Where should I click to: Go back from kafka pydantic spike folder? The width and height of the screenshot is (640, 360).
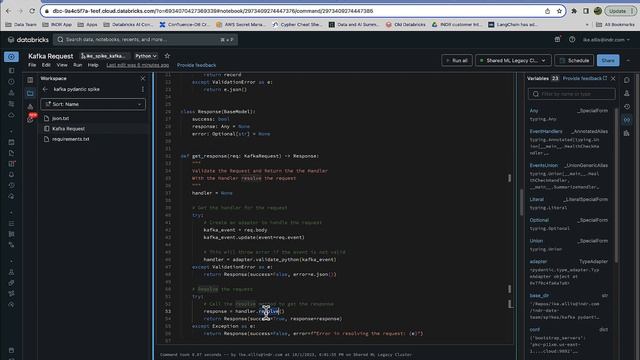click(45, 89)
